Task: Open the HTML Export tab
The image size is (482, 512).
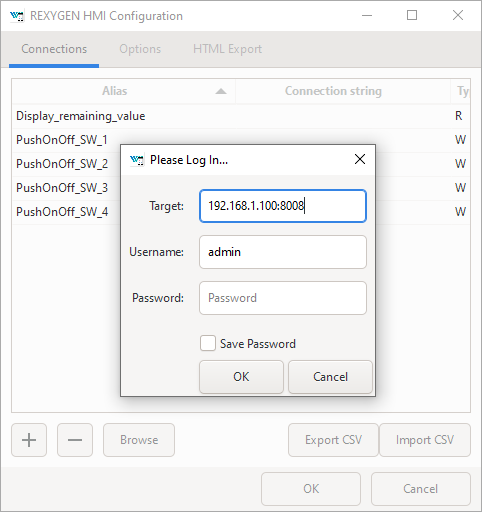Action: tap(227, 49)
